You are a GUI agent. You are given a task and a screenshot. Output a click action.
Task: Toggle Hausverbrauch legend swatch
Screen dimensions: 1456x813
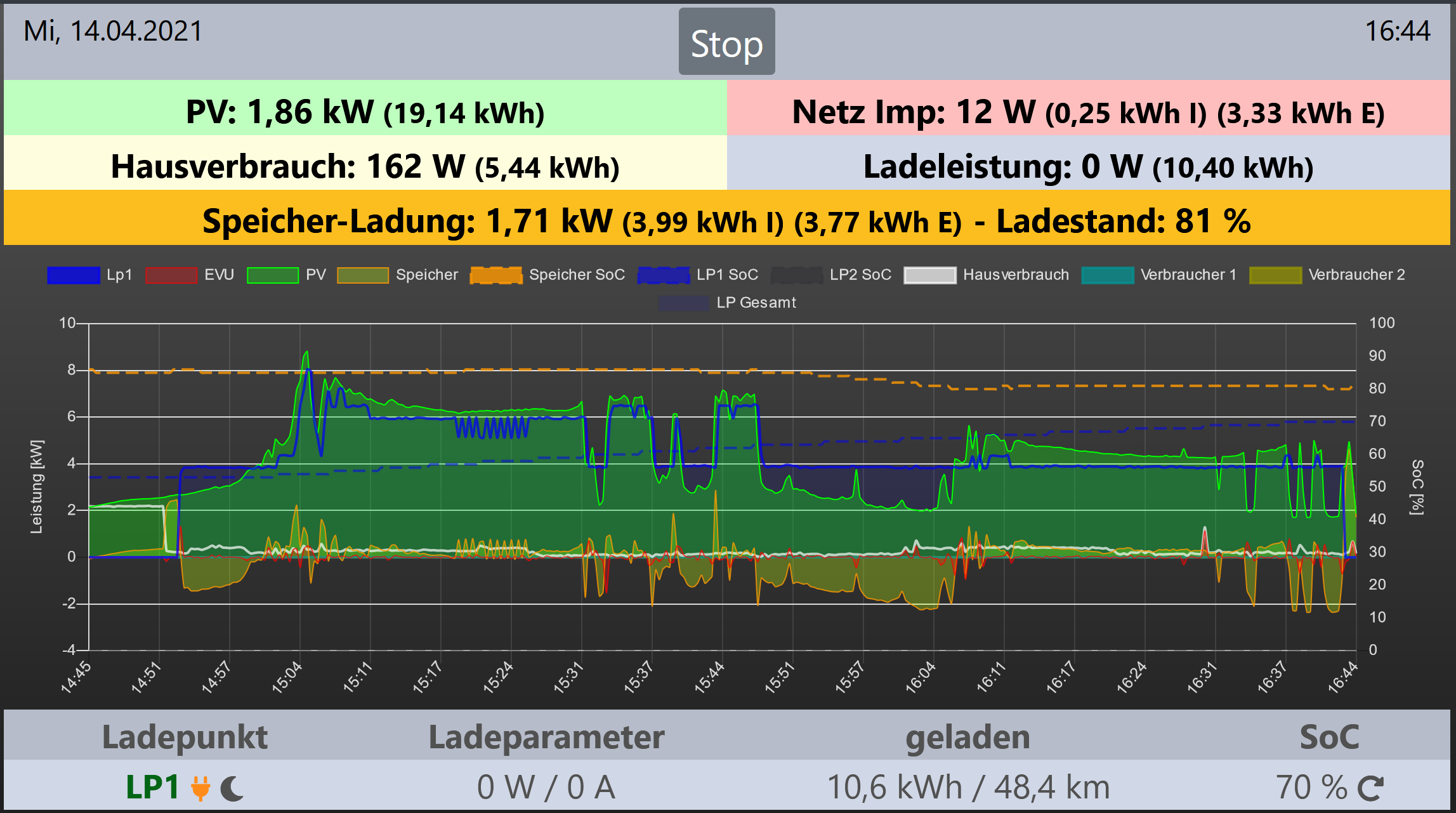tap(930, 275)
